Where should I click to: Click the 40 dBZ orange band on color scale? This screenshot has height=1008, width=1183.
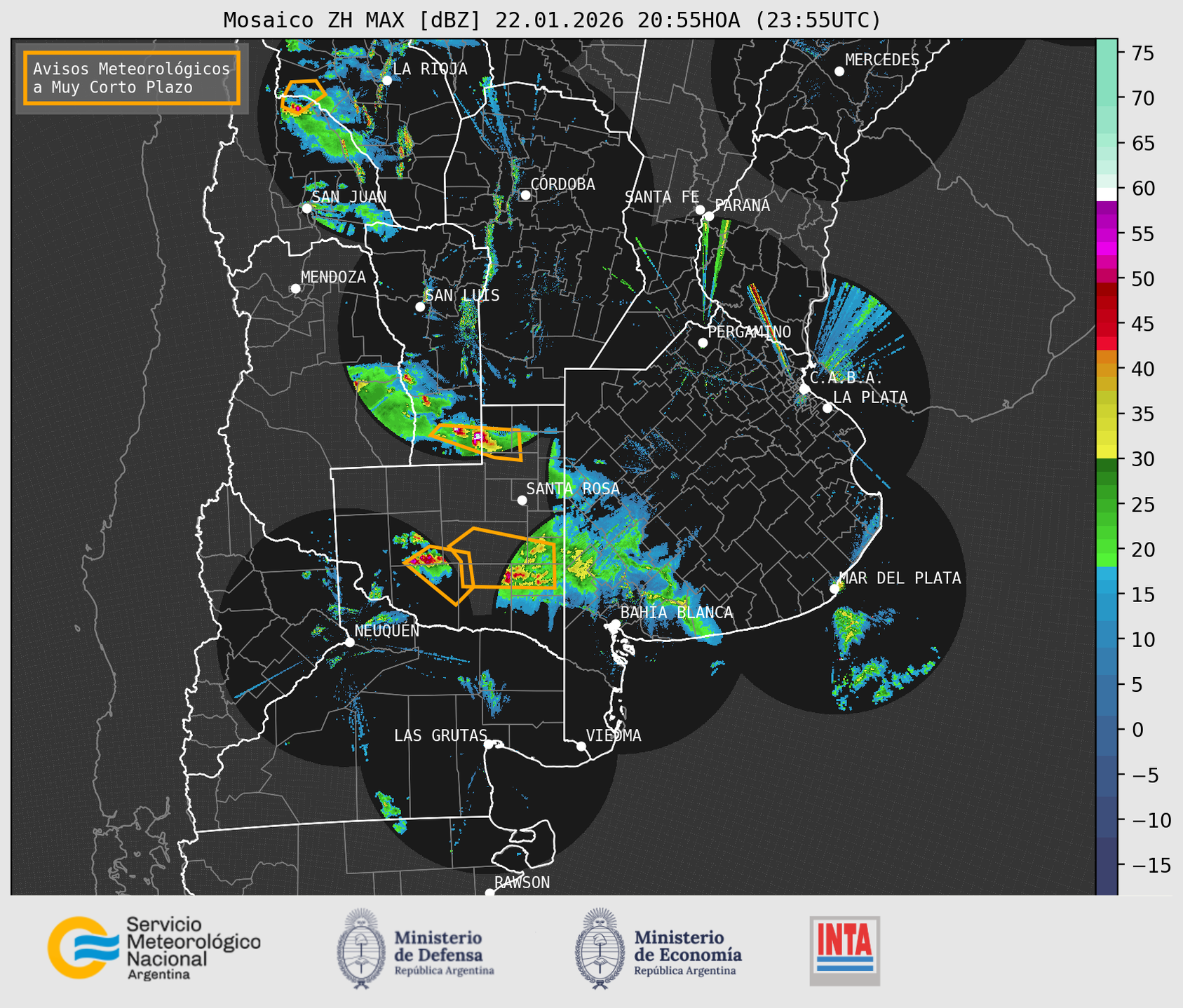[1107, 369]
